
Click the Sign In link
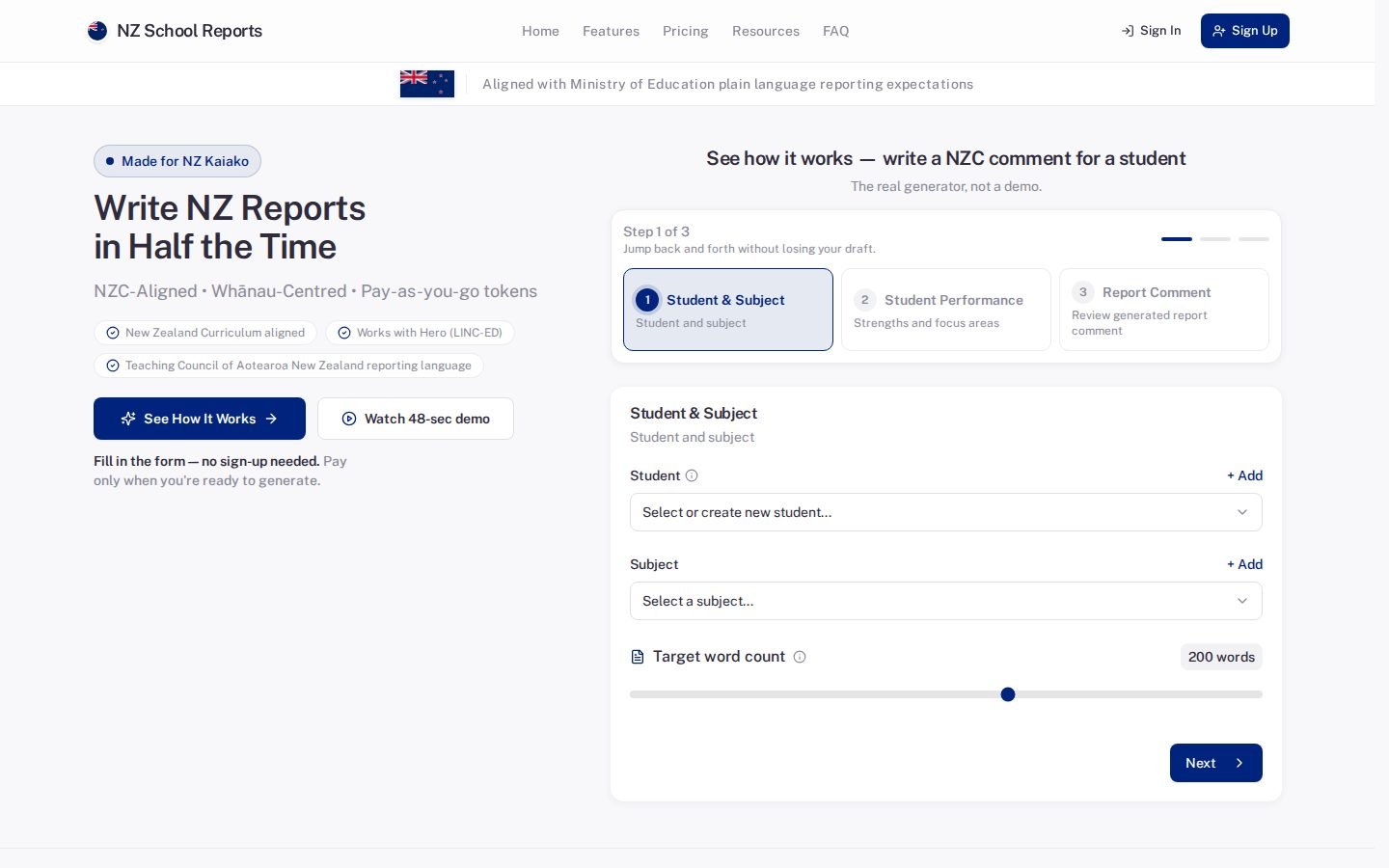tap(1151, 31)
